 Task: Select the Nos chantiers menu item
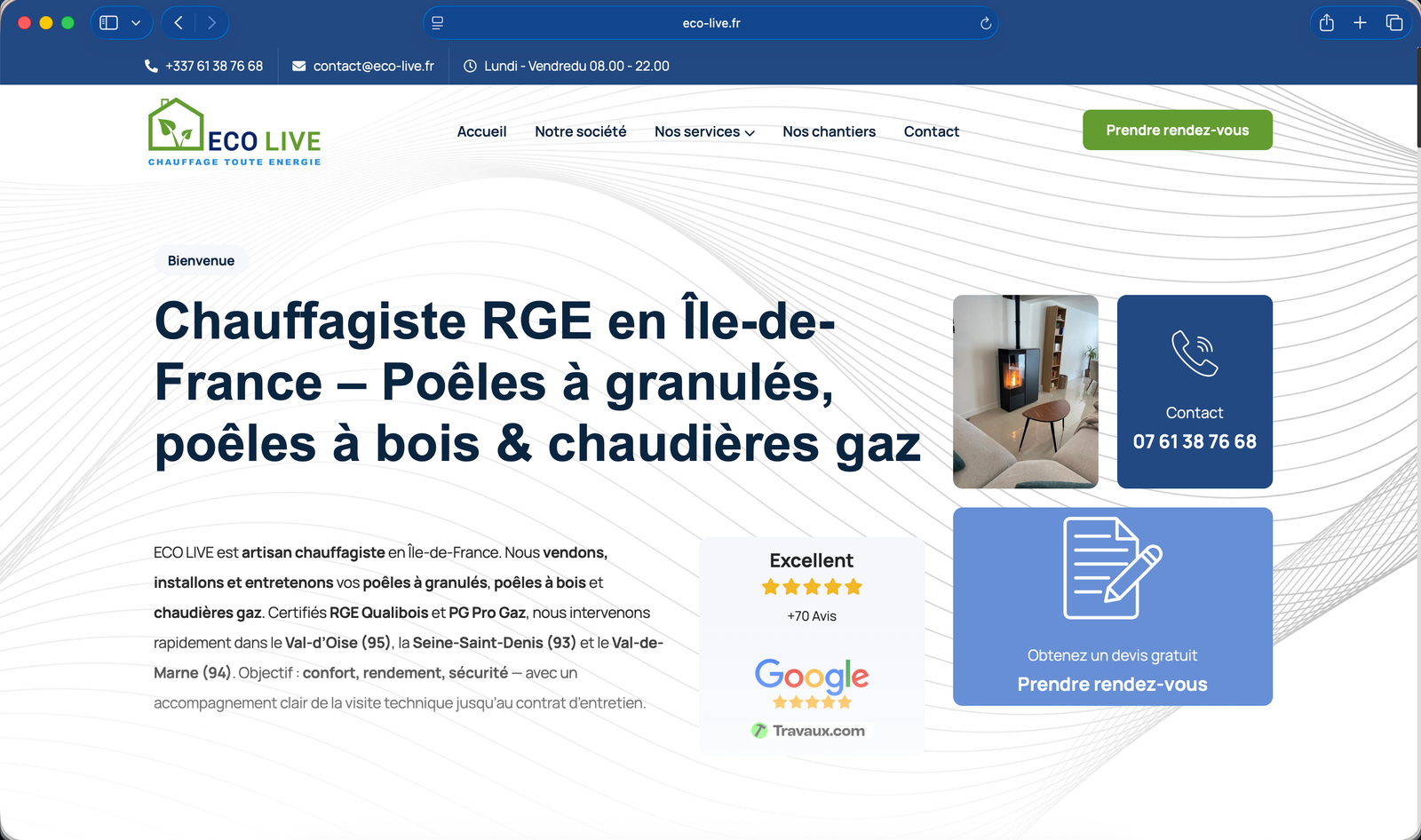click(829, 131)
